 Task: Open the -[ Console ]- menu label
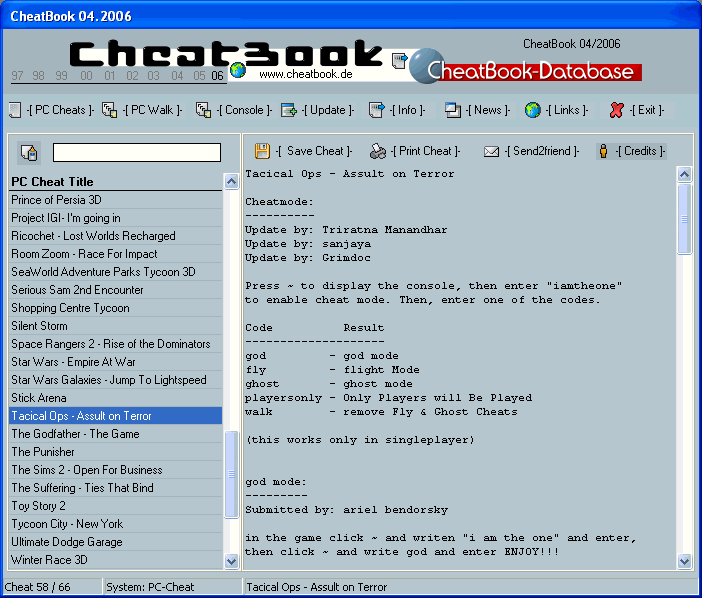[244, 110]
